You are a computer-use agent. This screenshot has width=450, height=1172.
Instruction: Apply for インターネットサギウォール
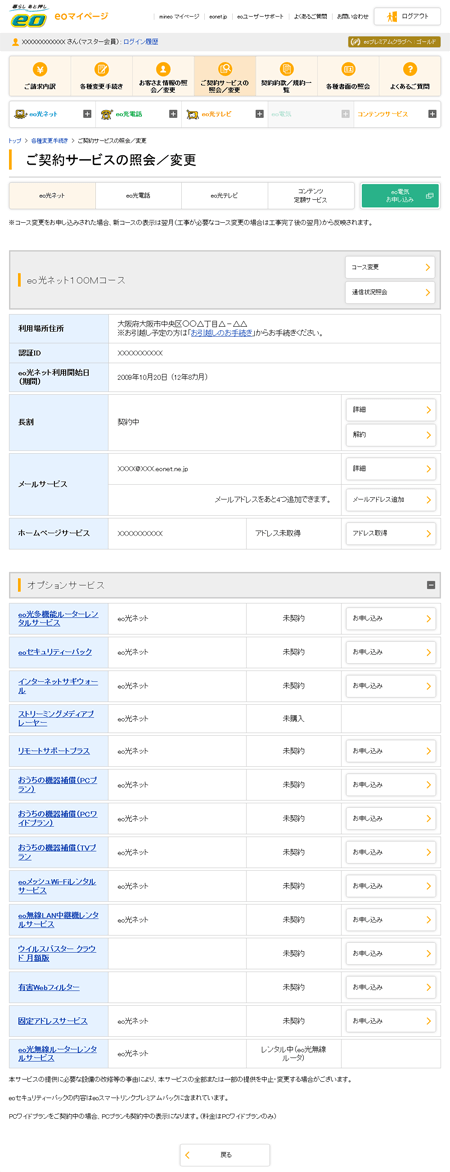[x=389, y=685]
